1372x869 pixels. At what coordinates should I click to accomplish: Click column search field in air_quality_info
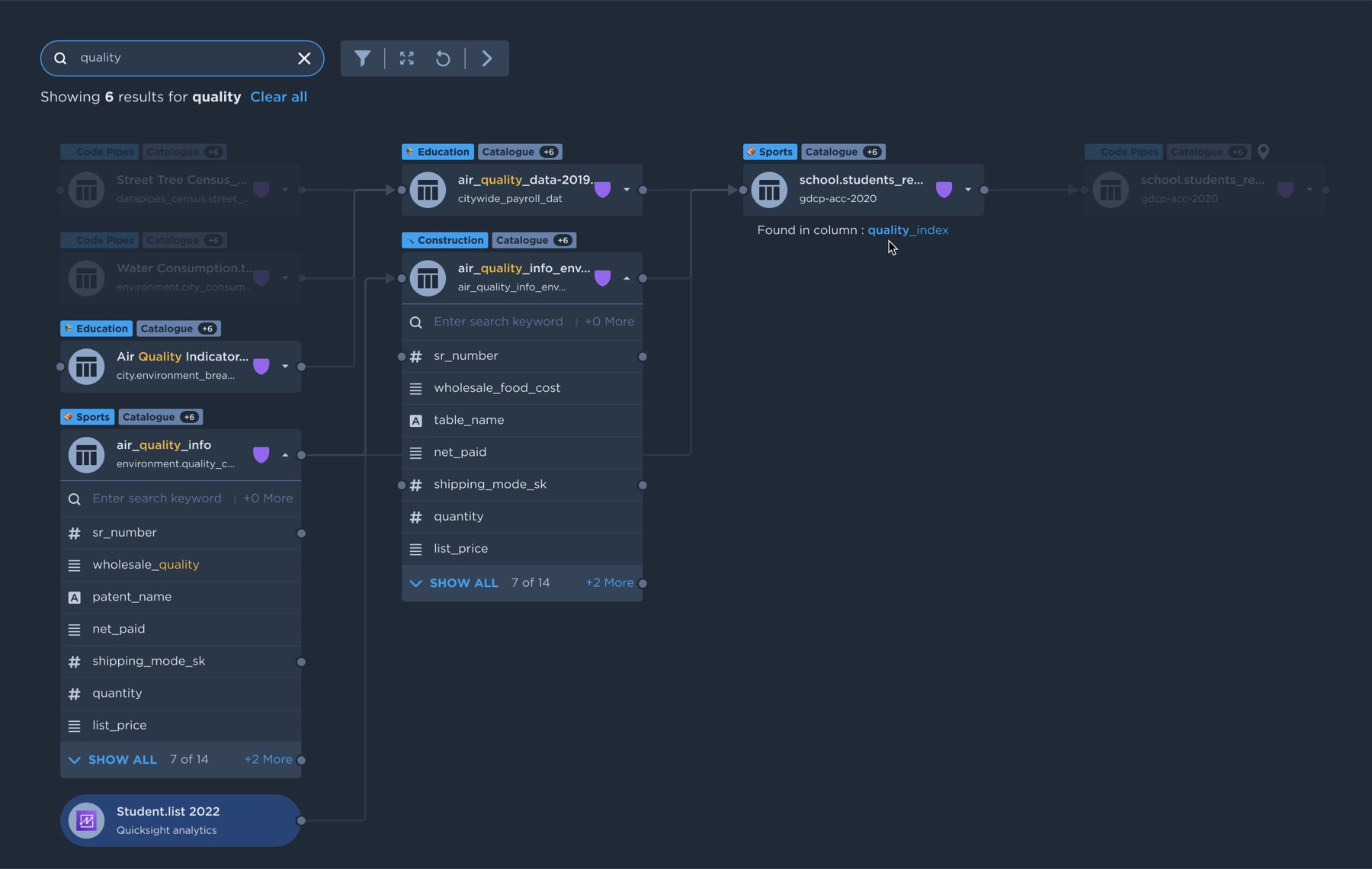tap(157, 499)
